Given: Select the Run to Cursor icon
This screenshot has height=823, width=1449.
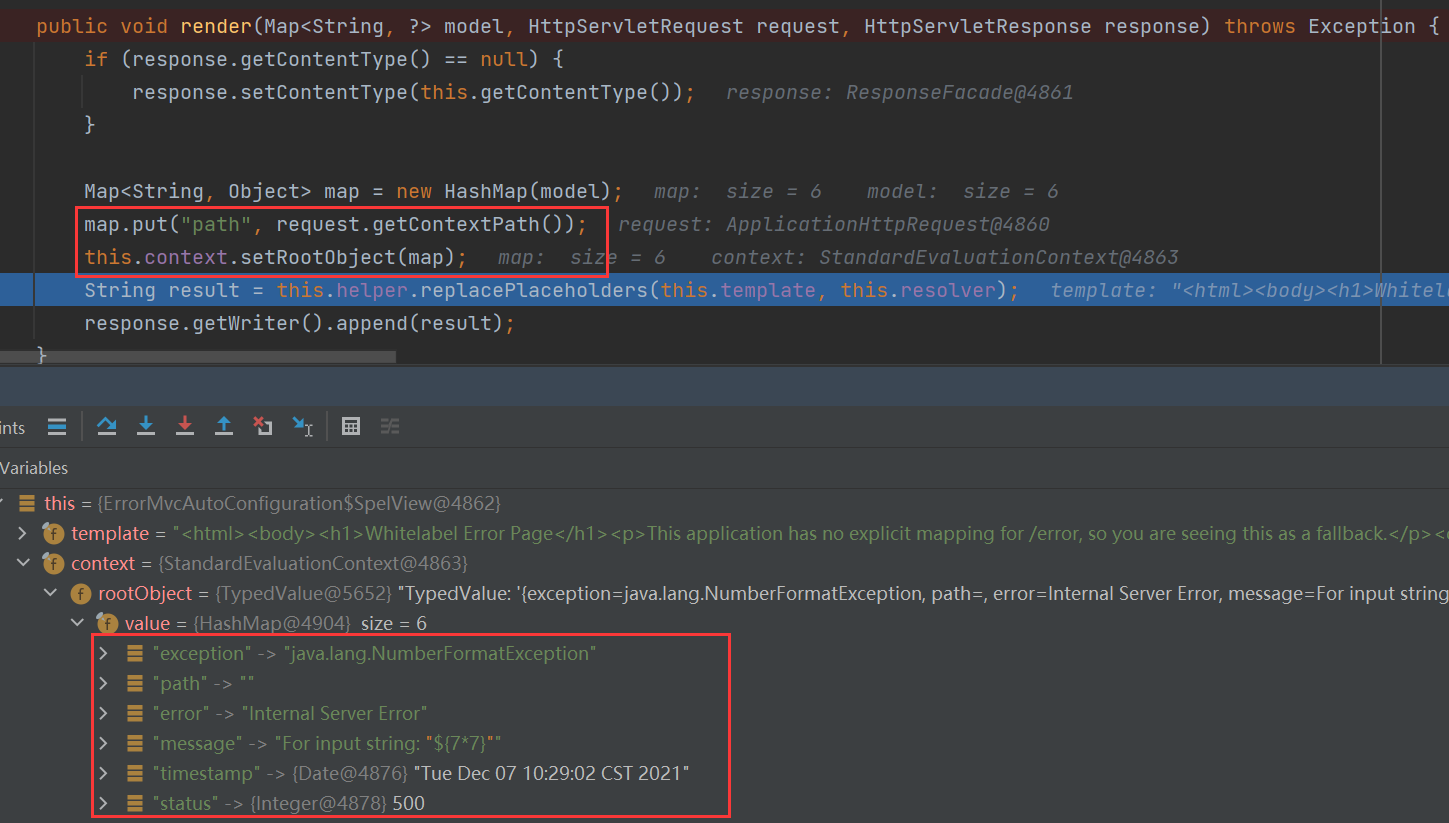Looking at the screenshot, I should (301, 426).
